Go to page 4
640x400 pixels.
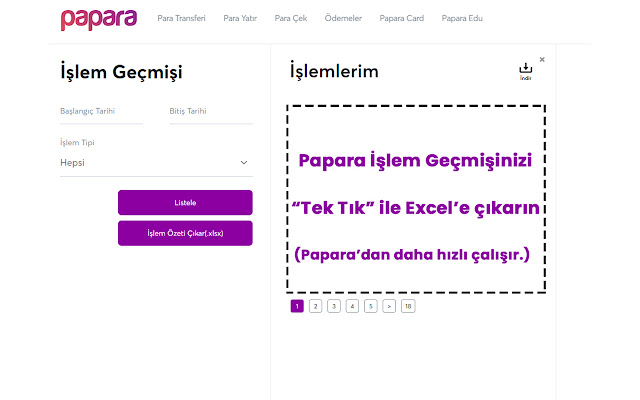[x=352, y=306]
